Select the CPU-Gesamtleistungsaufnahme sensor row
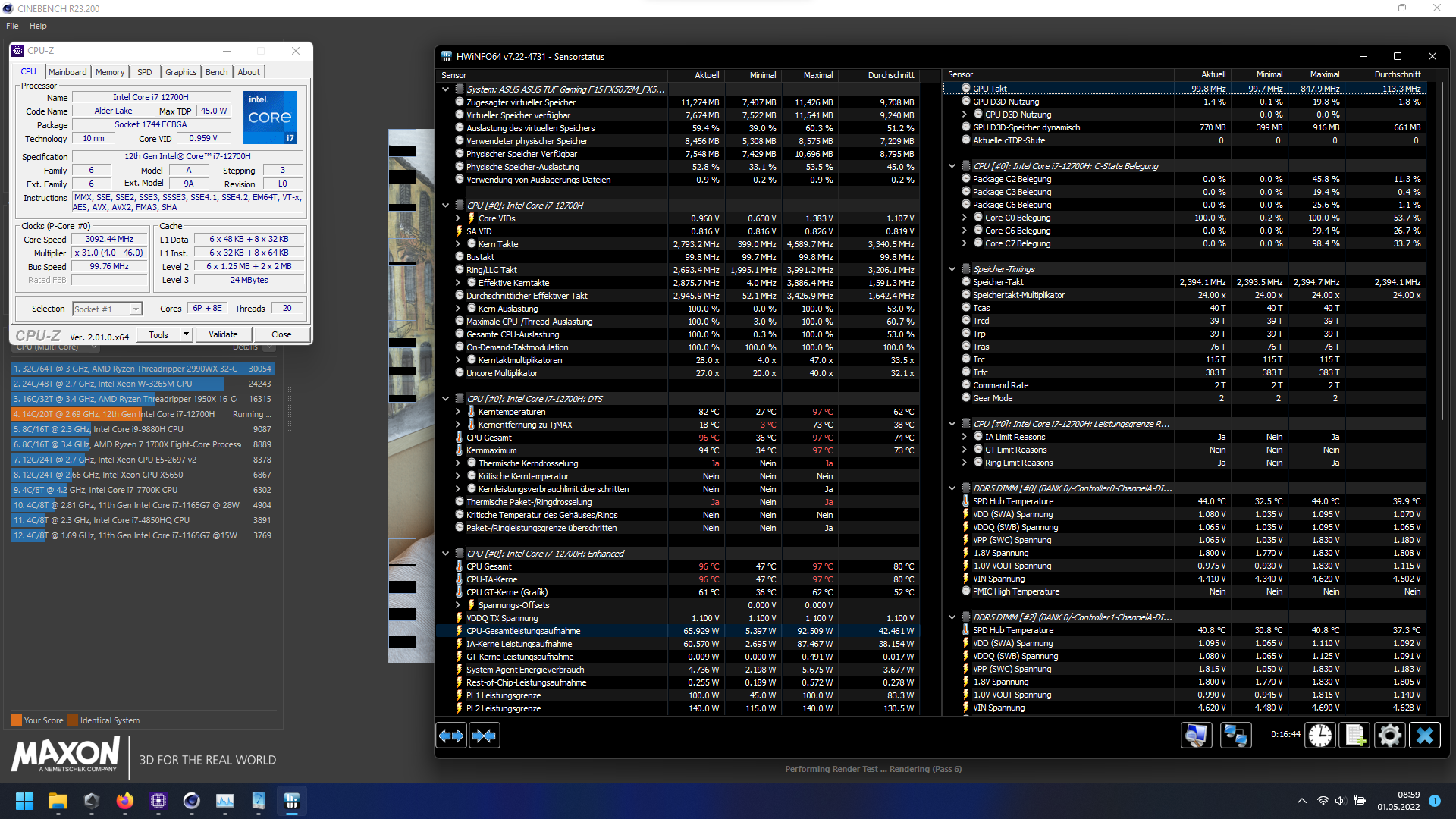 click(523, 631)
